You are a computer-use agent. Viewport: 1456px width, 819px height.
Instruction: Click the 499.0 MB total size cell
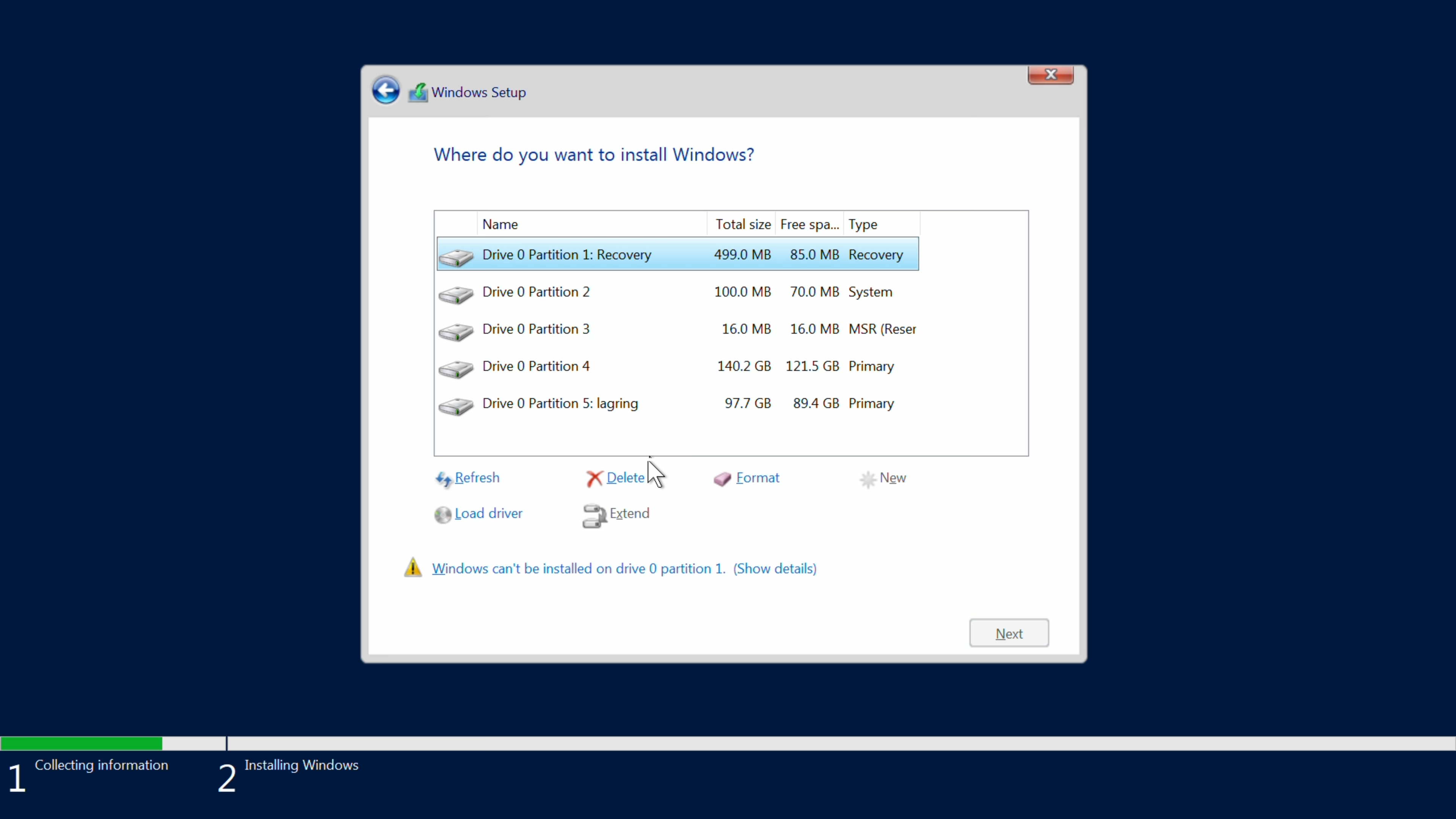[x=742, y=254]
